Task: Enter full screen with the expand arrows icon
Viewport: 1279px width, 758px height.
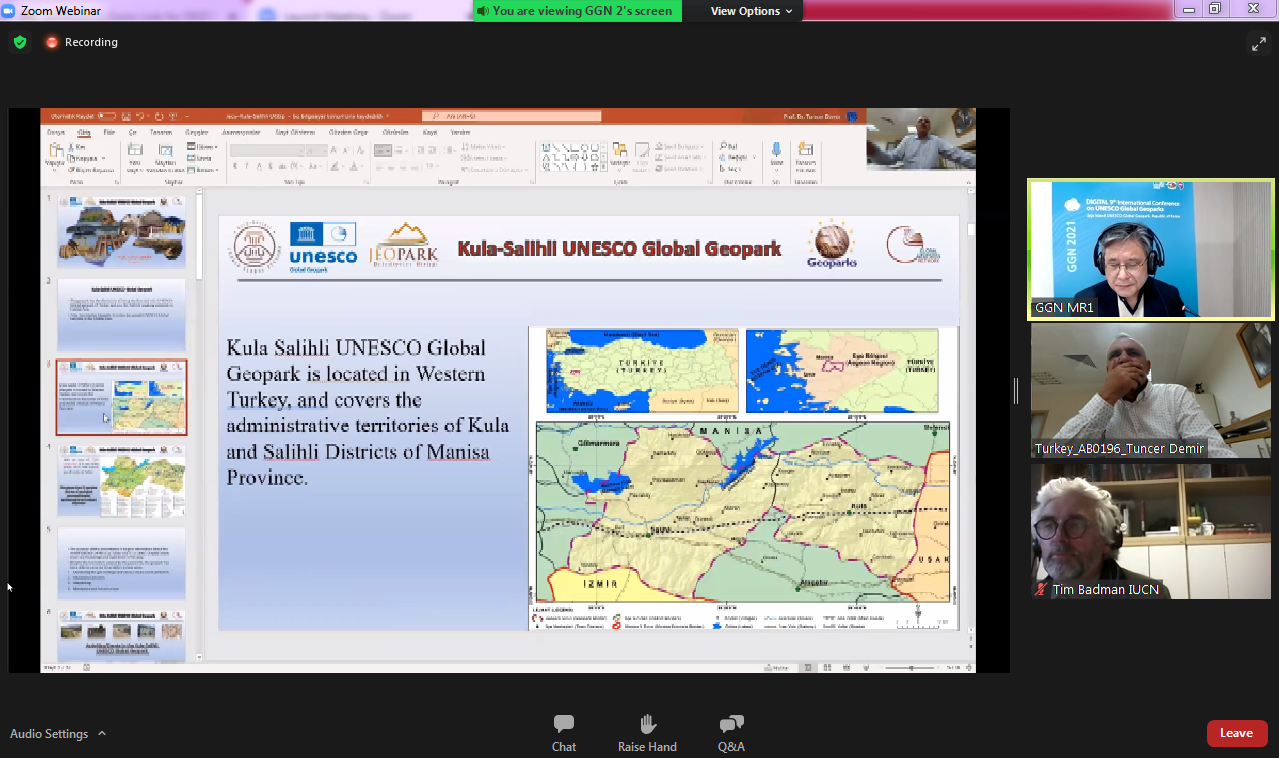Action: pos(1258,43)
